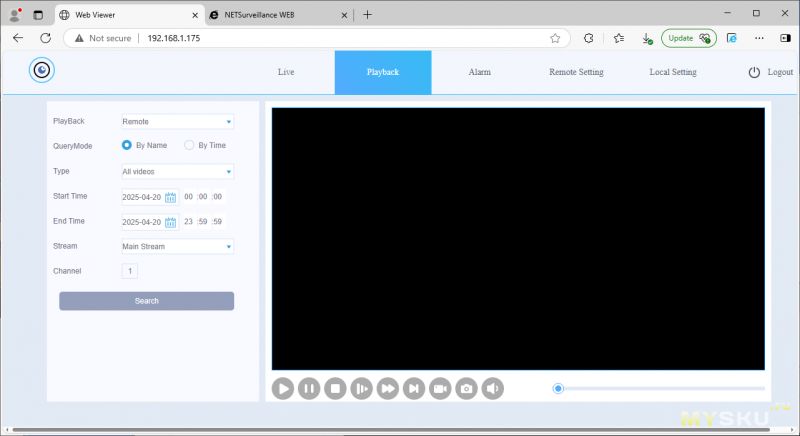Viewport: 800px width, 436px height.
Task: Select the By Name query mode
Action: coord(127,145)
